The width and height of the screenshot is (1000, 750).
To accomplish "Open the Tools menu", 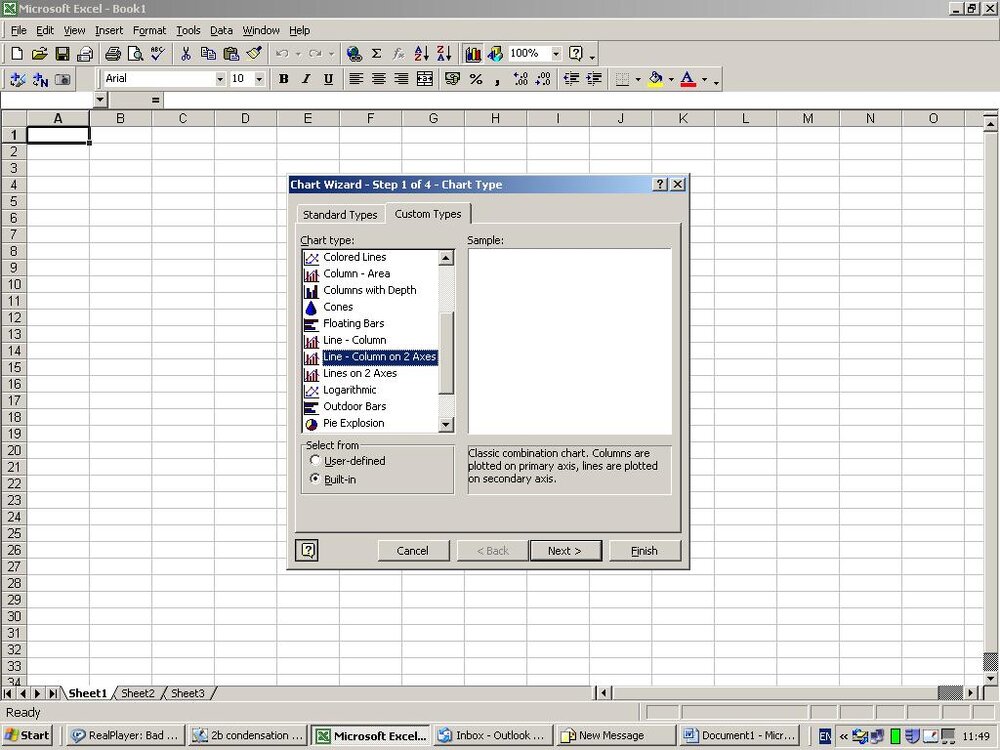I will point(188,30).
